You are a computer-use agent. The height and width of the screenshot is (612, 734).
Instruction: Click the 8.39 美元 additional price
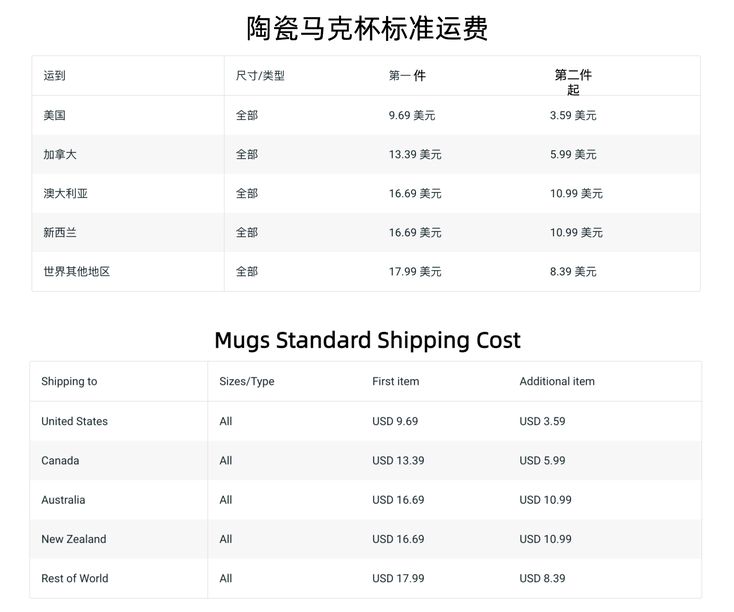click(573, 272)
